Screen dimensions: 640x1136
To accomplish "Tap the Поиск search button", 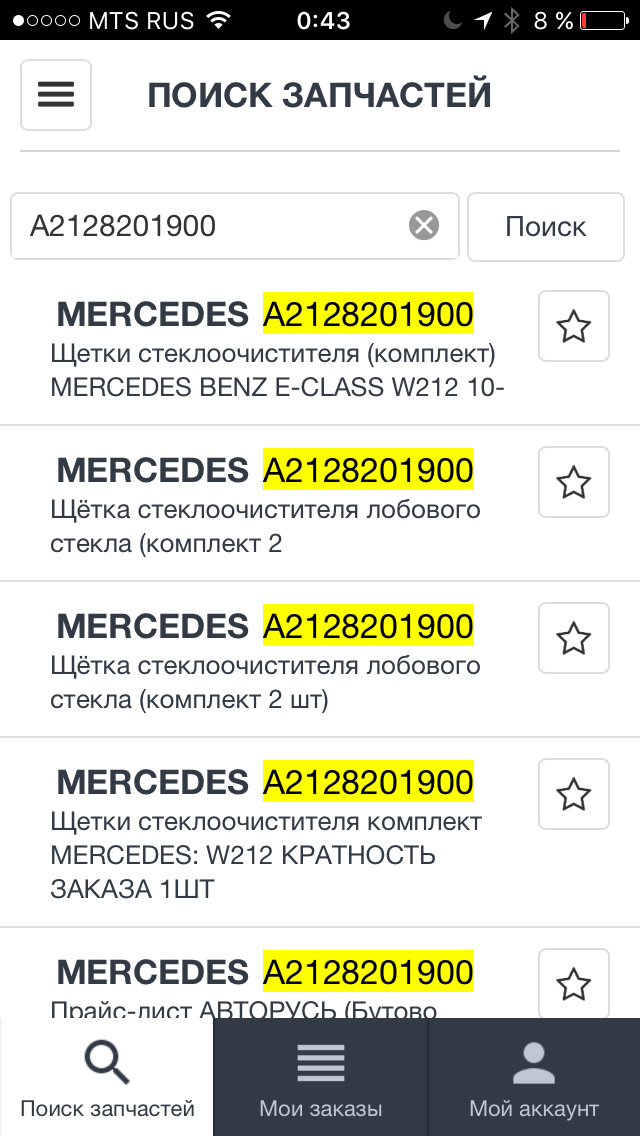I will pos(545,226).
